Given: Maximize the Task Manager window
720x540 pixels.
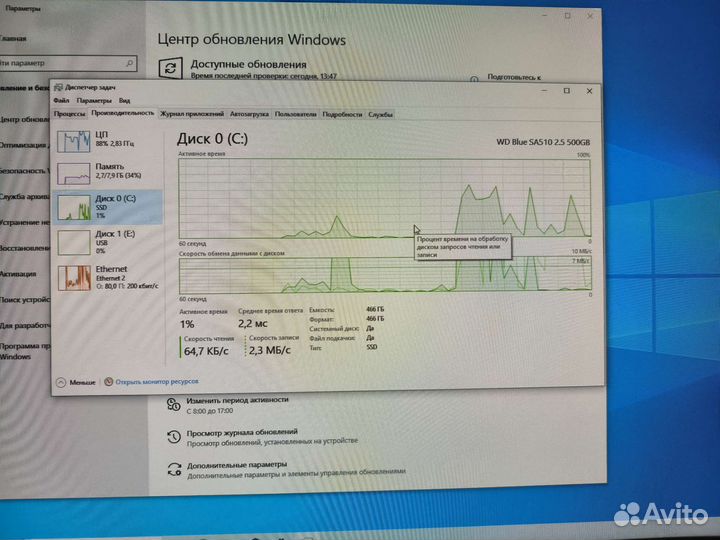Looking at the screenshot, I should (567, 91).
